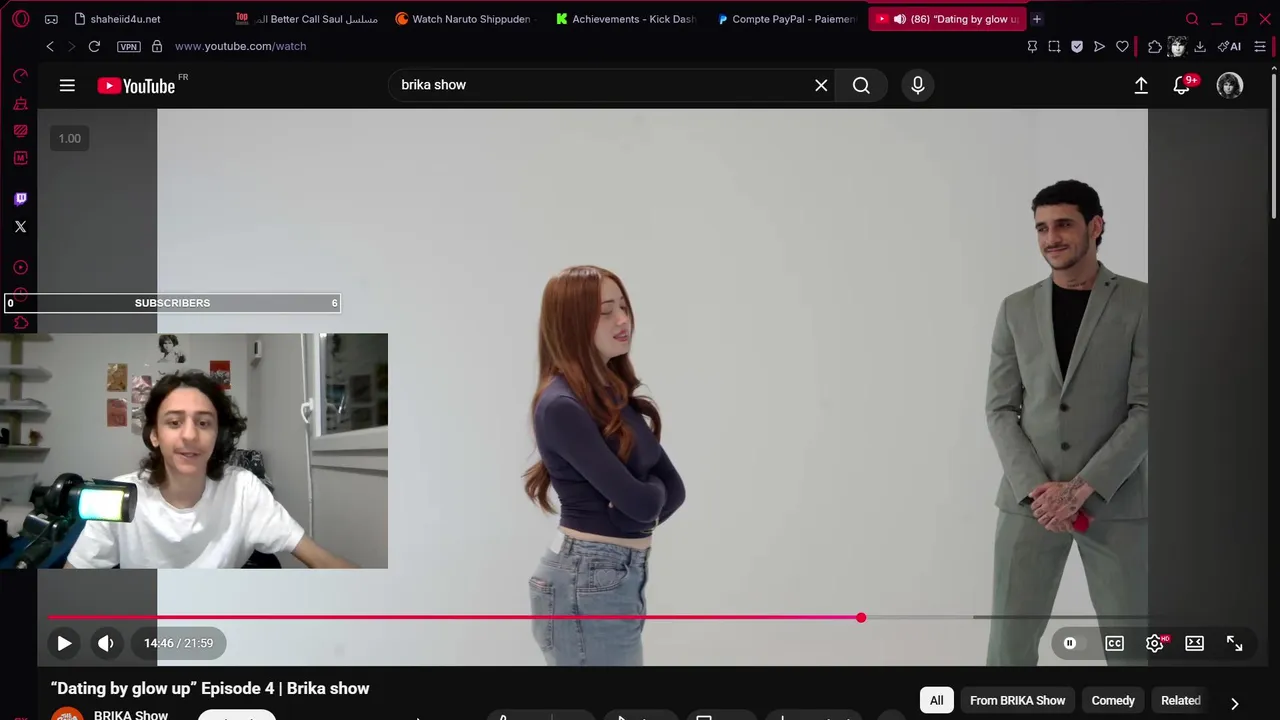Toggle the VPN badge in address bar
1280x720 pixels.
[129, 47]
